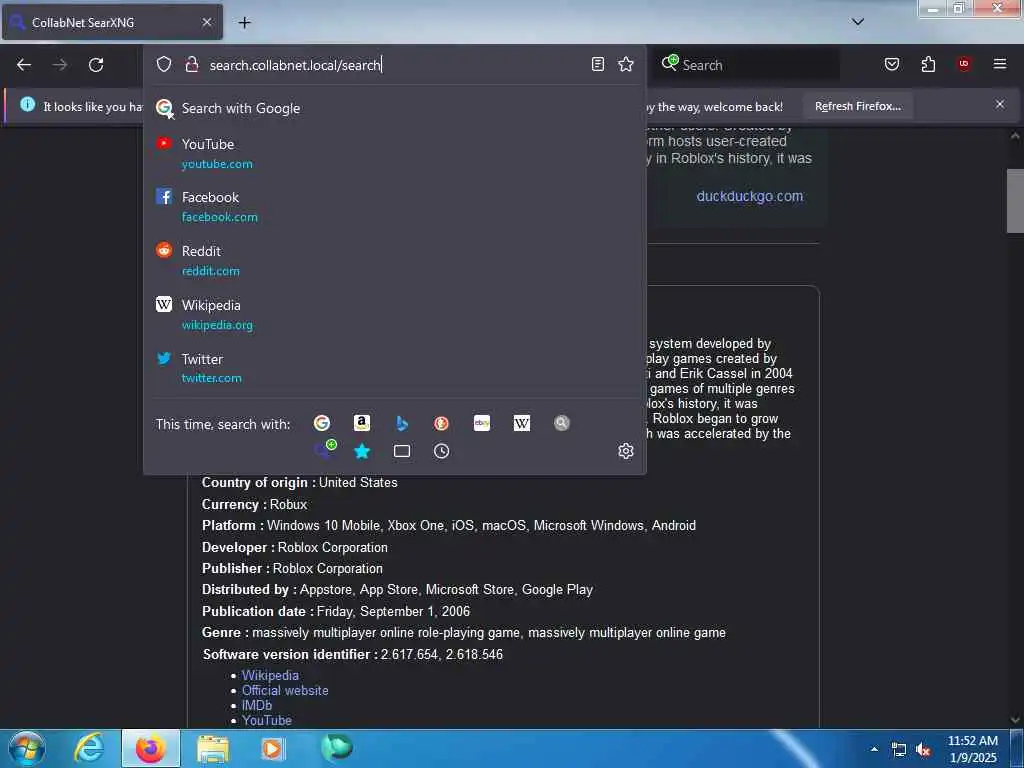
Task: Search this time with Google icon
Action: coord(321,423)
